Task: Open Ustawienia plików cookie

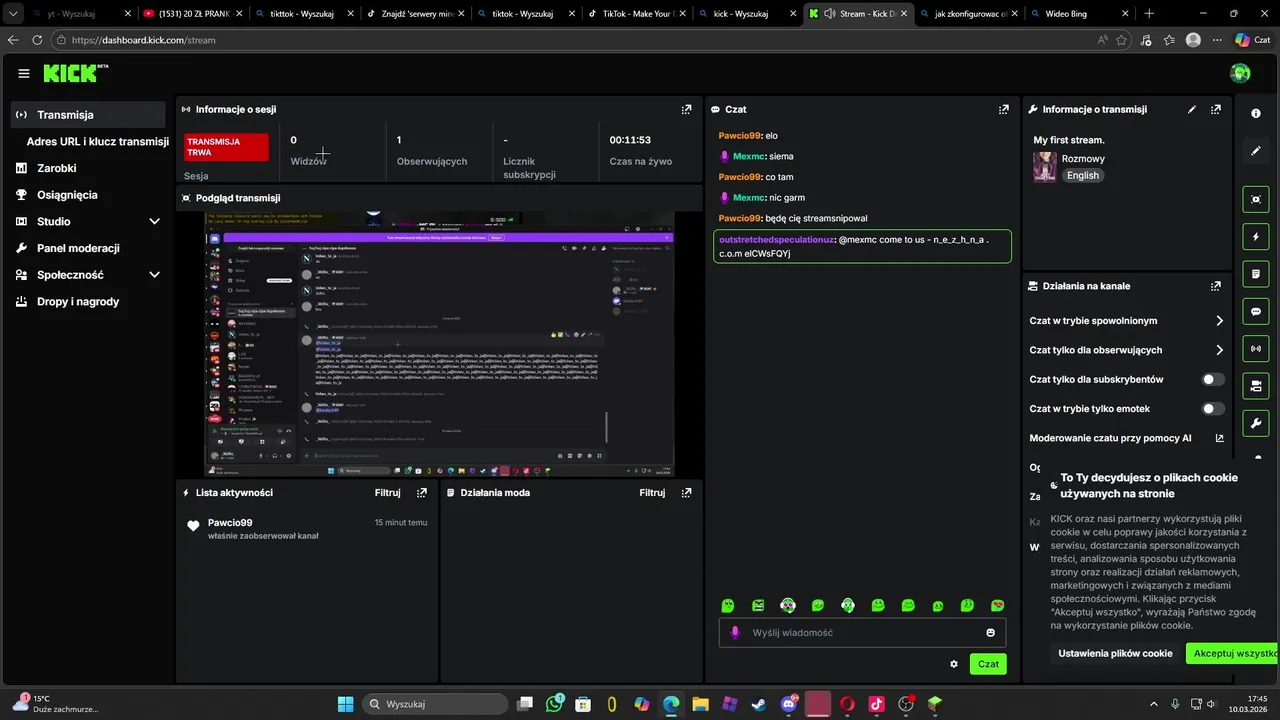Action: click(x=1115, y=653)
